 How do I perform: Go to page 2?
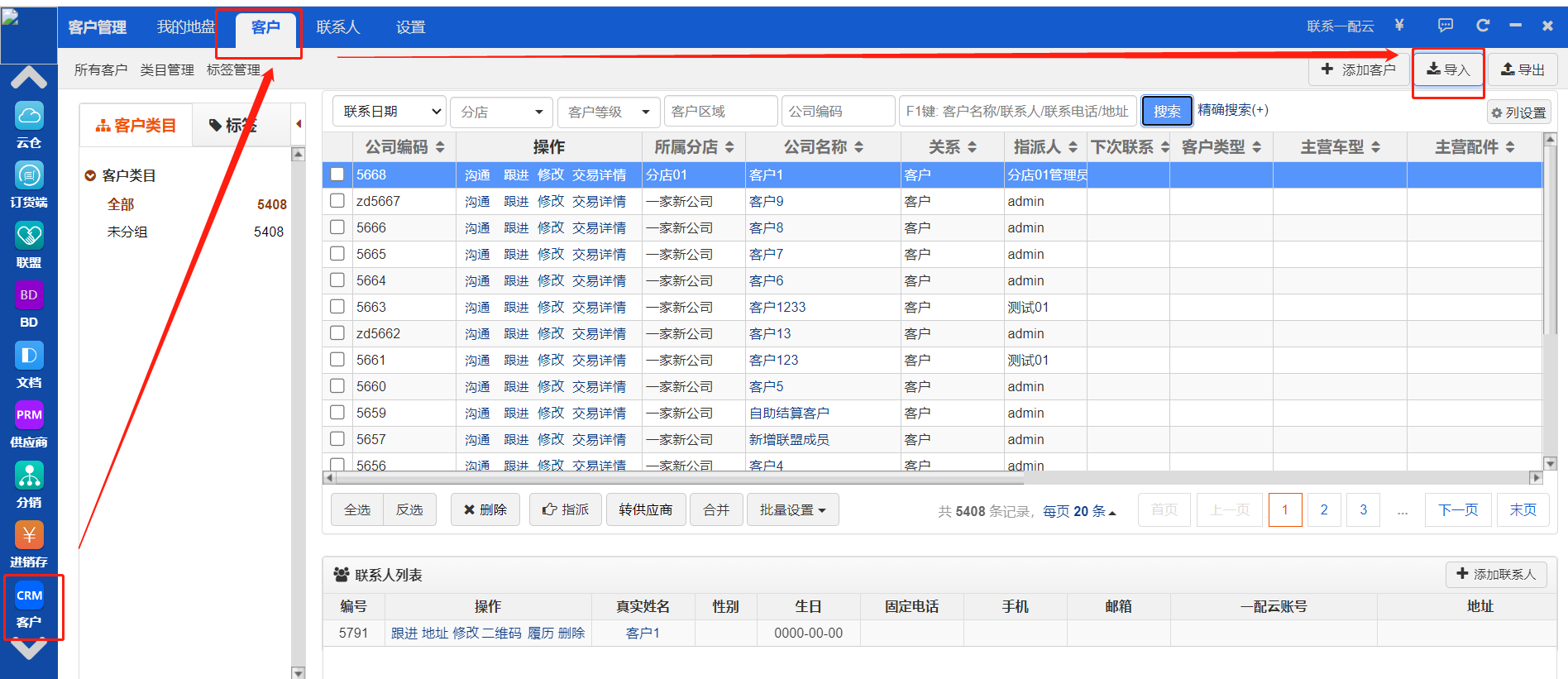click(1324, 509)
